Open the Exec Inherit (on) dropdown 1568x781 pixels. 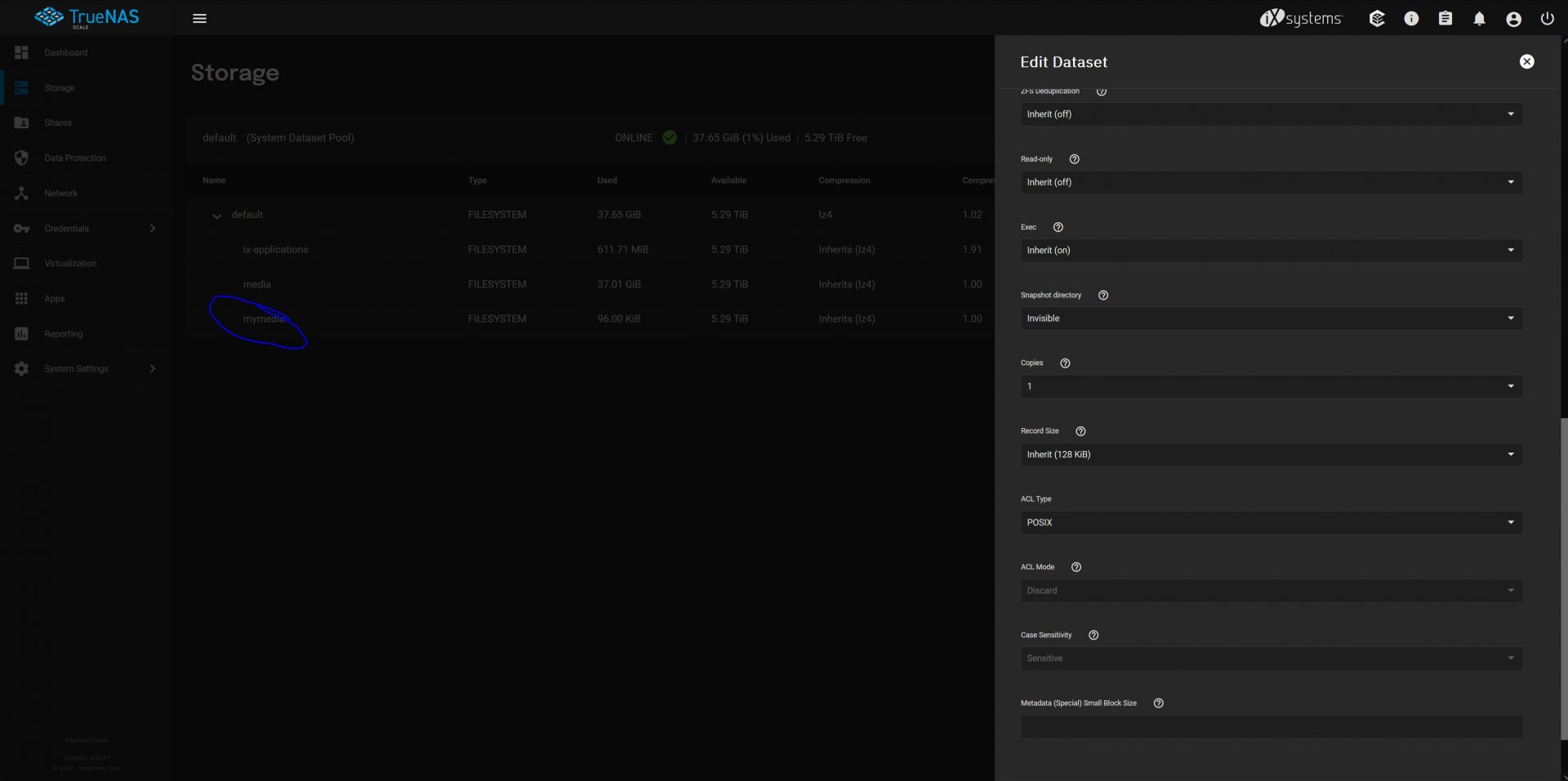pyautogui.click(x=1271, y=250)
